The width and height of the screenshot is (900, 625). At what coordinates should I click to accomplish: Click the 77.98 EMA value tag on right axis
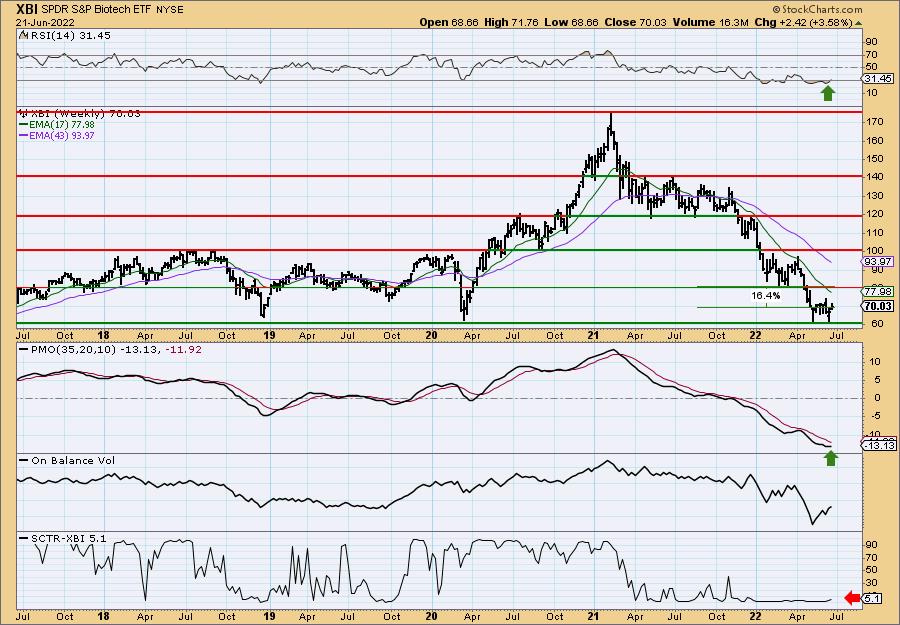878,292
